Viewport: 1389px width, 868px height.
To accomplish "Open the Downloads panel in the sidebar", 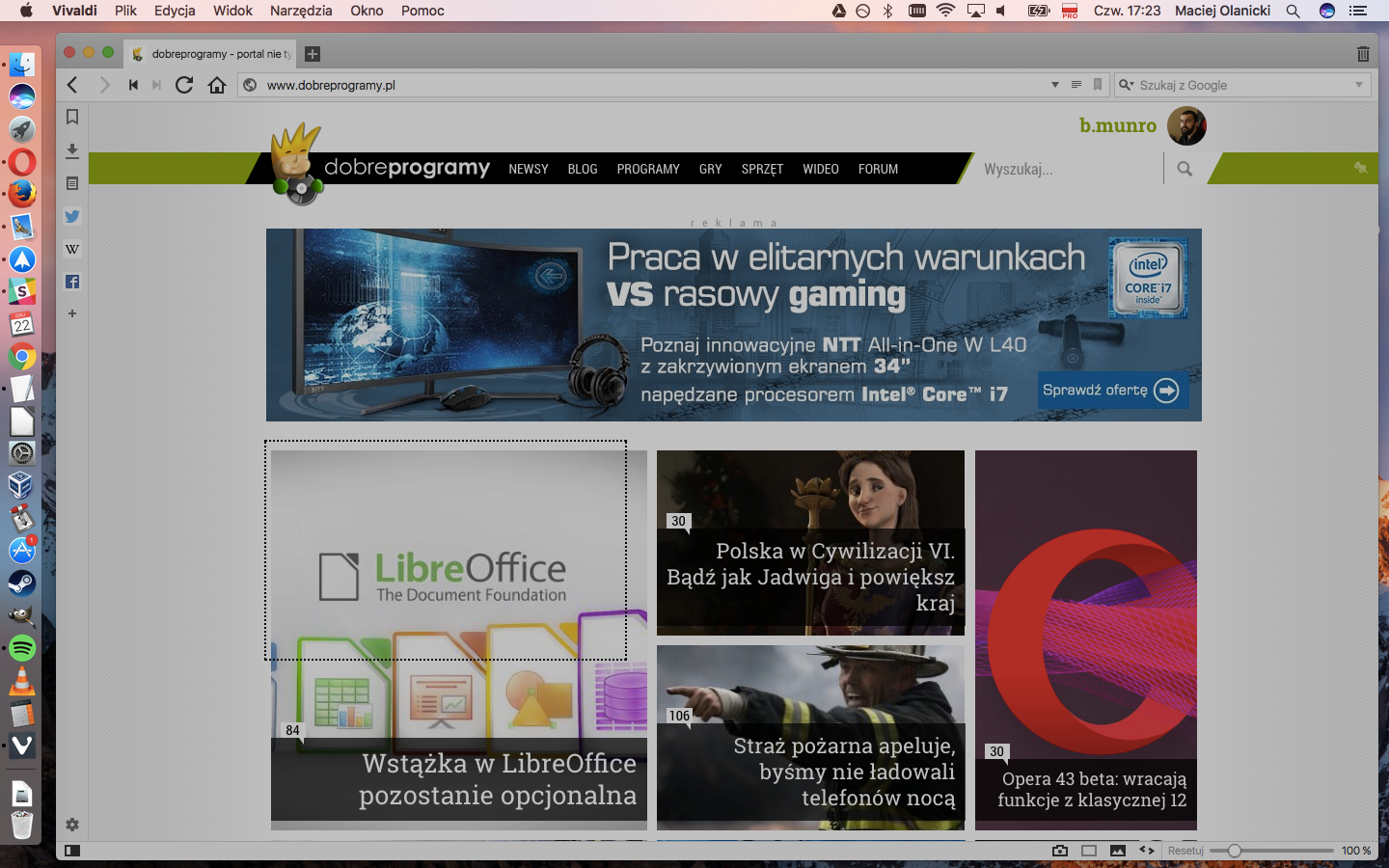I will (x=72, y=150).
